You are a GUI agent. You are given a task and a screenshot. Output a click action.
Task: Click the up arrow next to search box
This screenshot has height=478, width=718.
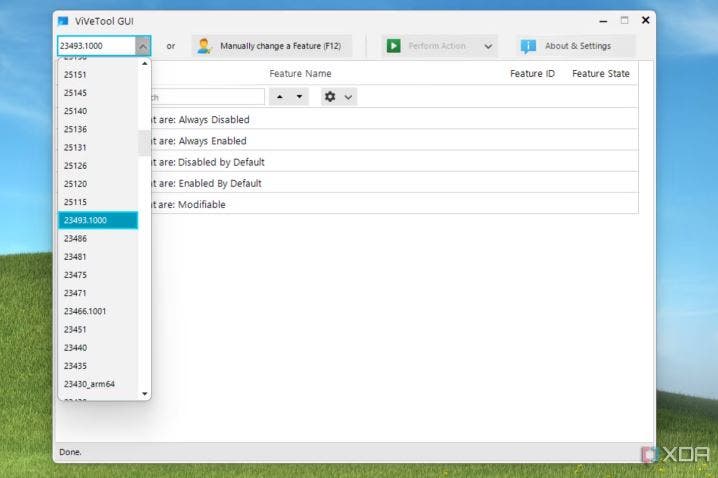tap(280, 97)
